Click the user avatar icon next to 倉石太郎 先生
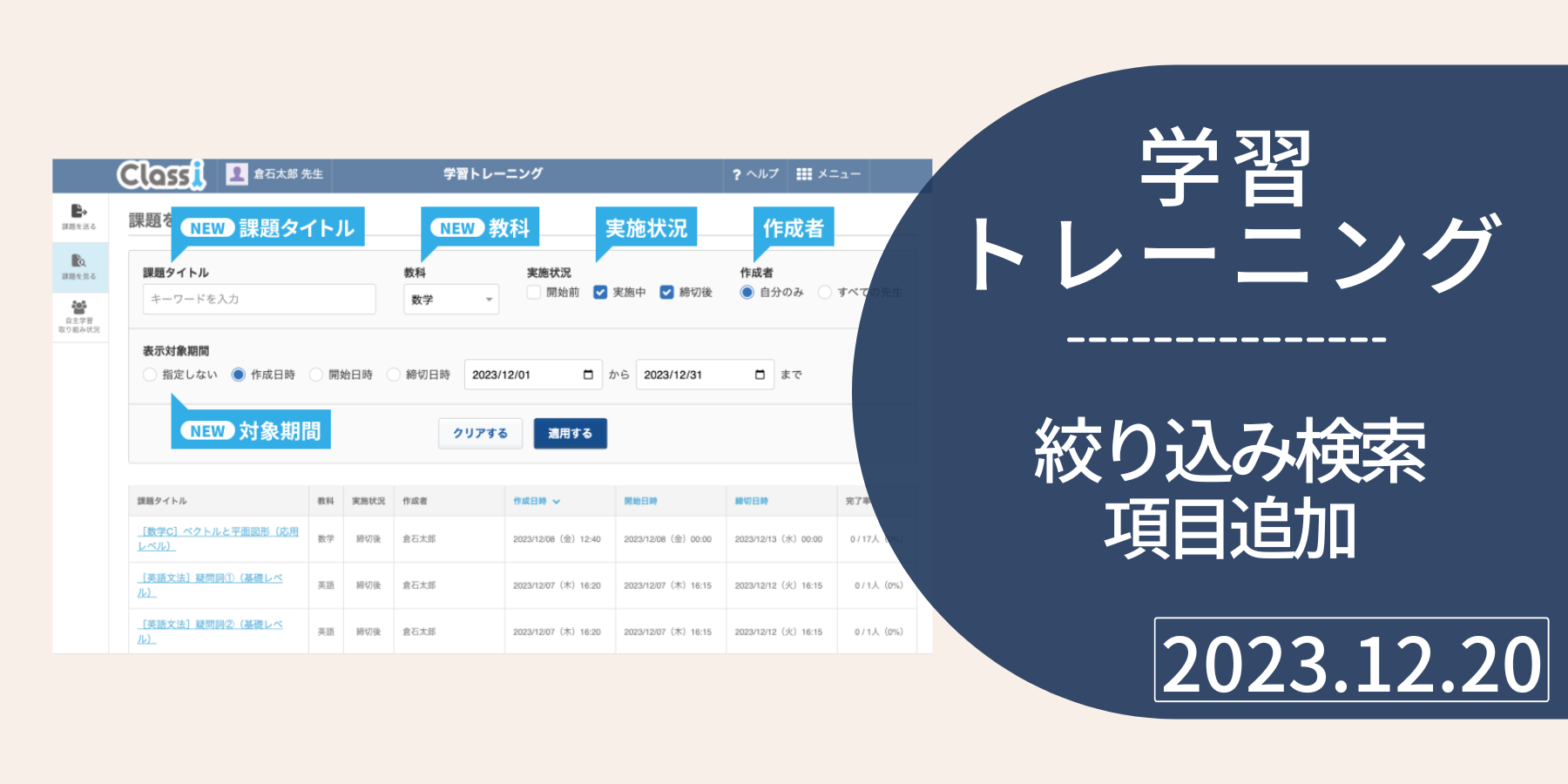Image resolution: width=1568 pixels, height=784 pixels. click(237, 174)
